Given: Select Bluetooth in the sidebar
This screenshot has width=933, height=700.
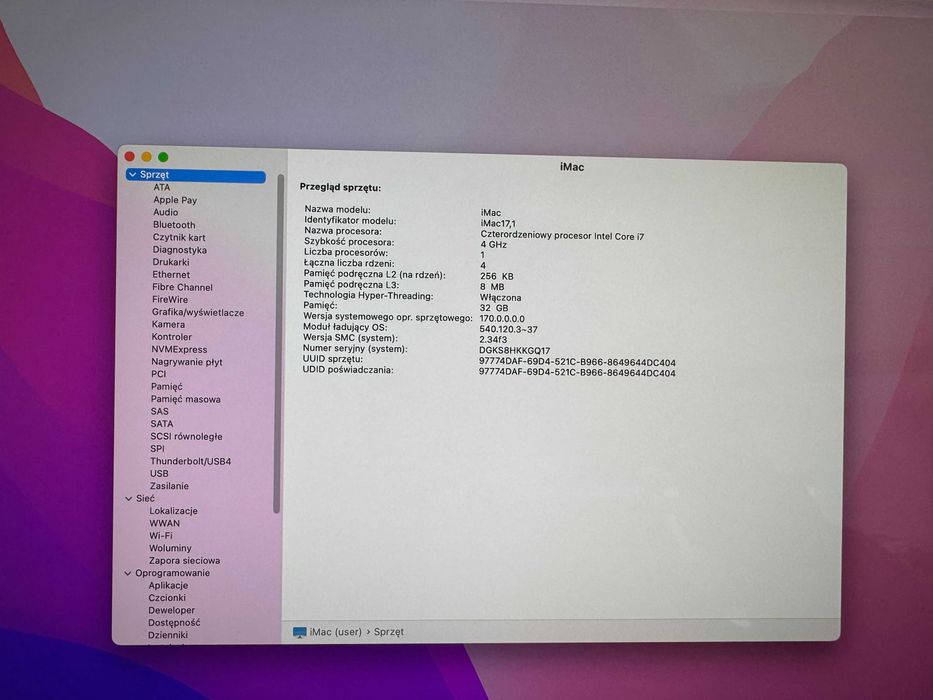Looking at the screenshot, I should pyautogui.click(x=174, y=225).
